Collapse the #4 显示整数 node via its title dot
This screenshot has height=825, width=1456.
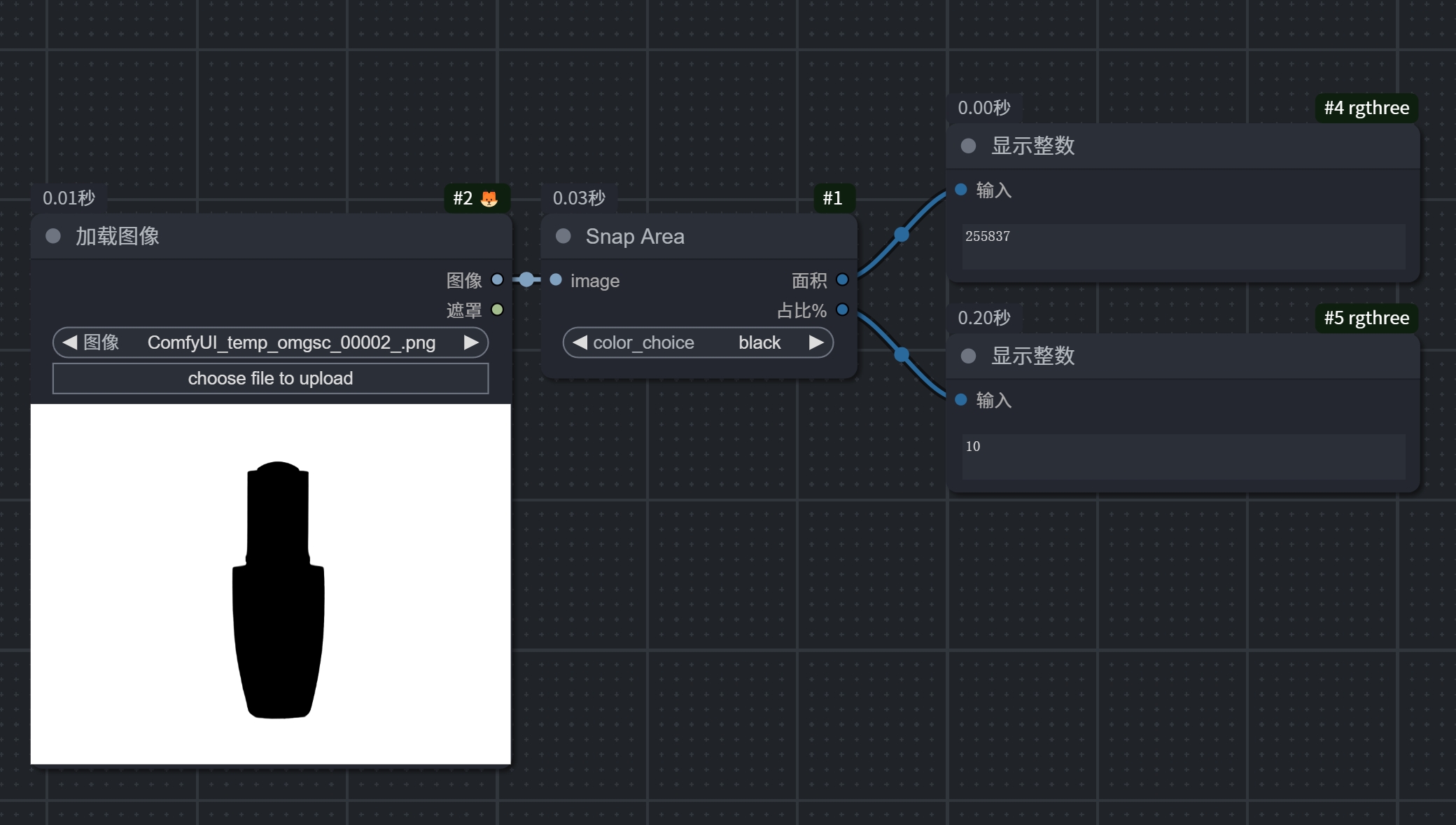pyautogui.click(x=969, y=146)
